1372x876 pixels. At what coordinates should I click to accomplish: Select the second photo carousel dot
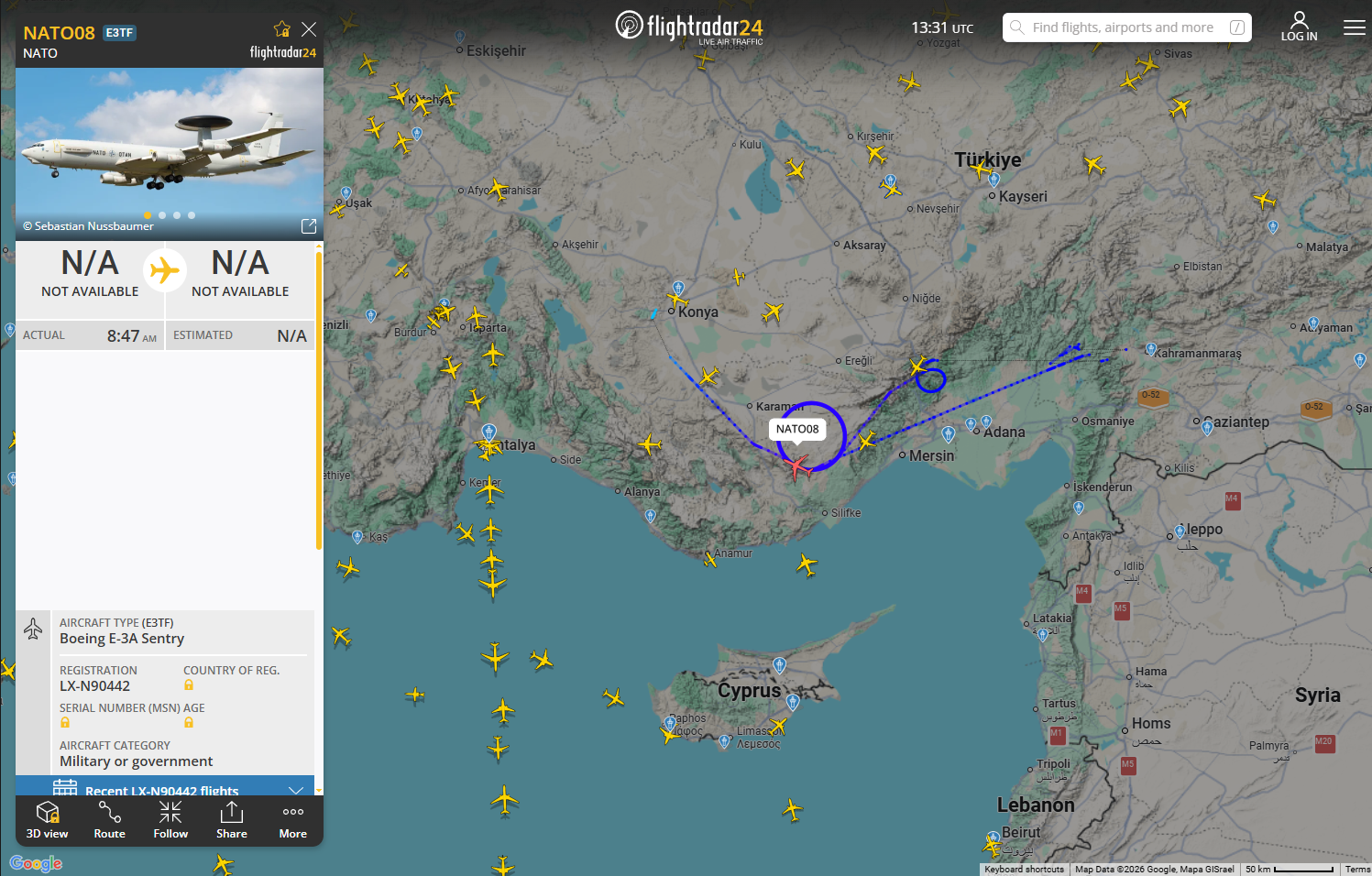click(x=162, y=215)
